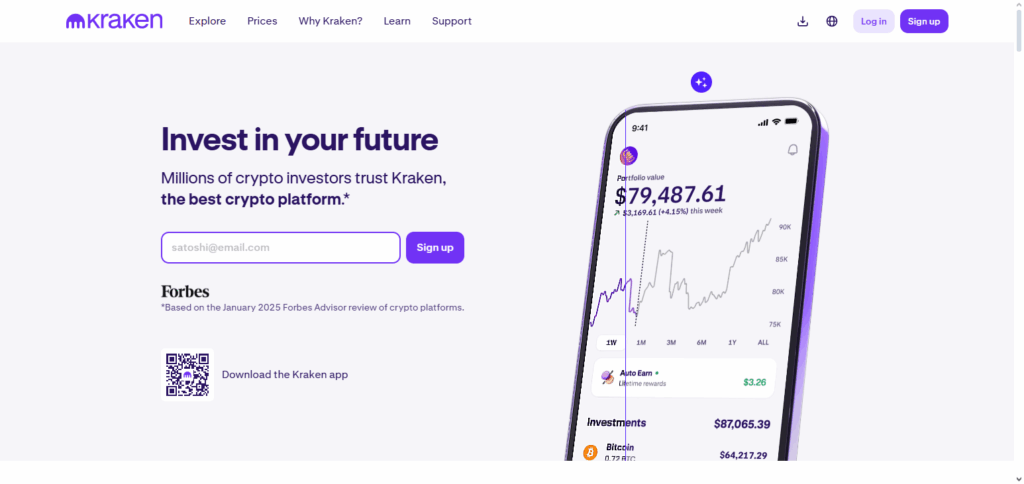Expand the Explore menu

point(207,21)
